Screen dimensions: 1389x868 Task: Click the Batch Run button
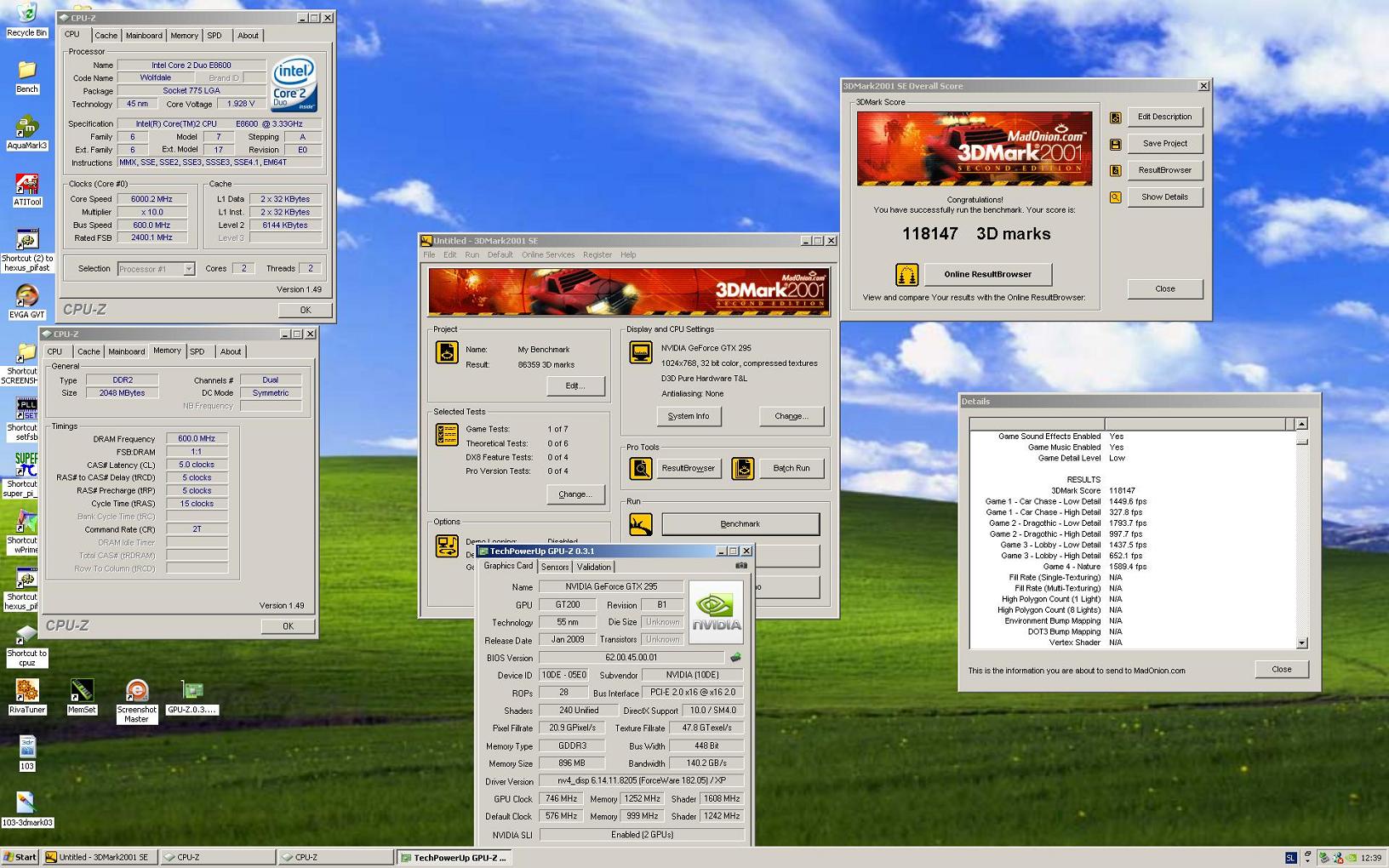792,468
